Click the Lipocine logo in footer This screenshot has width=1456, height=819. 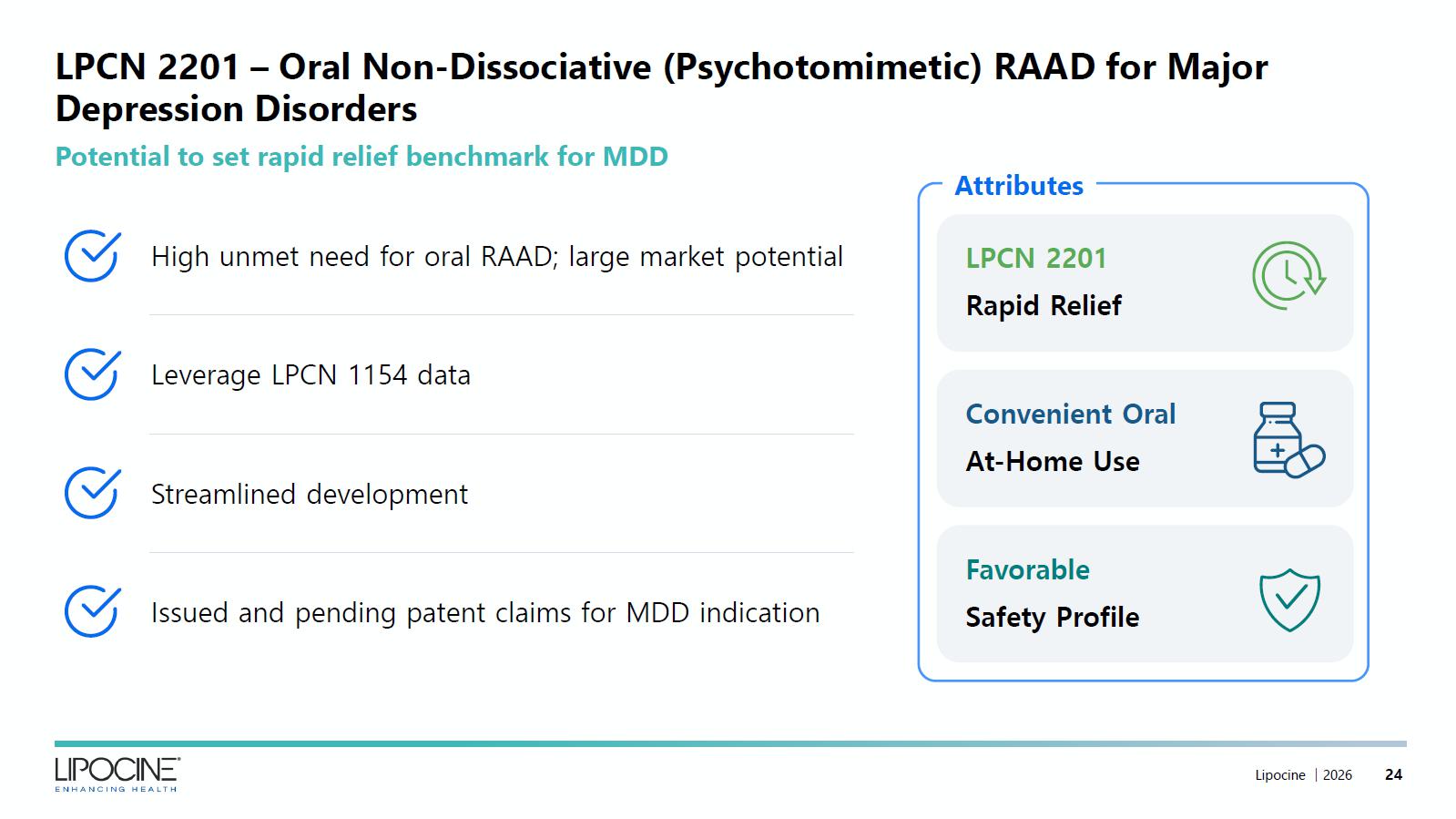click(117, 773)
